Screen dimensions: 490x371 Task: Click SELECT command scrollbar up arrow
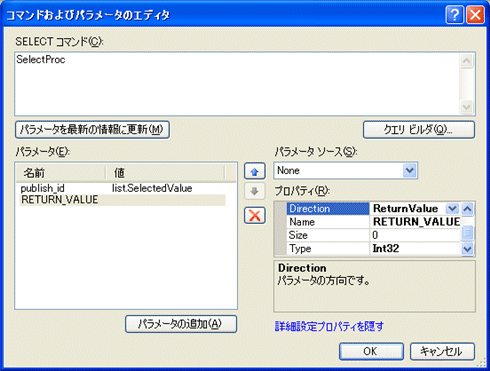[467, 61]
